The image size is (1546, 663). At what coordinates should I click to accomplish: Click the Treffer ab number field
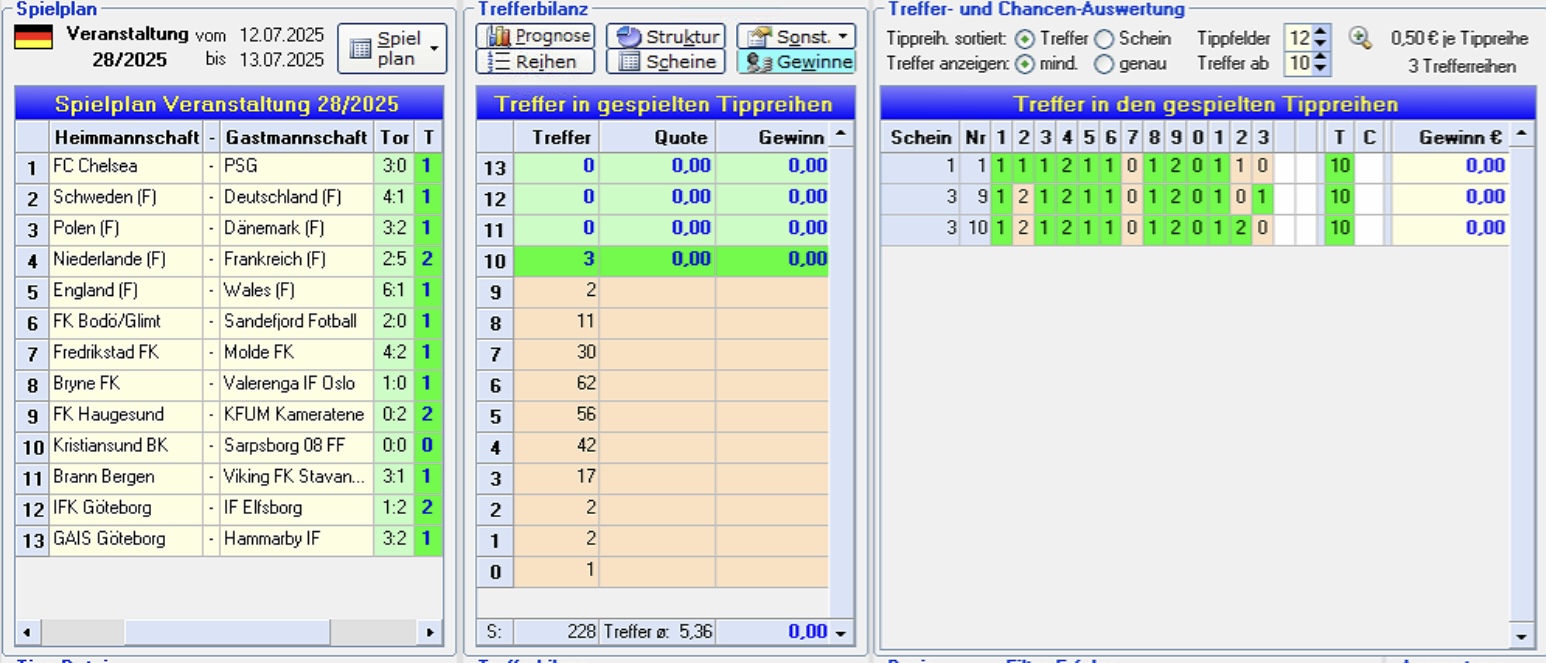coord(1299,64)
